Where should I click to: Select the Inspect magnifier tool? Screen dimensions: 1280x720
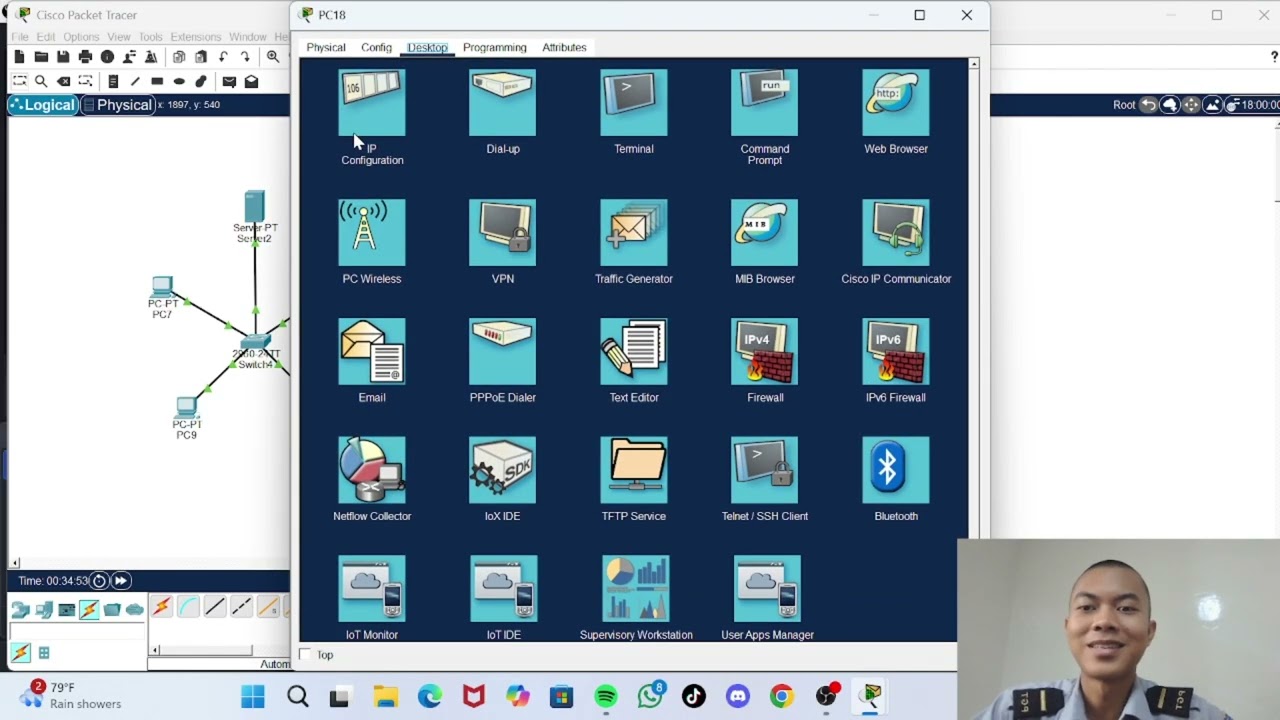pos(41,81)
